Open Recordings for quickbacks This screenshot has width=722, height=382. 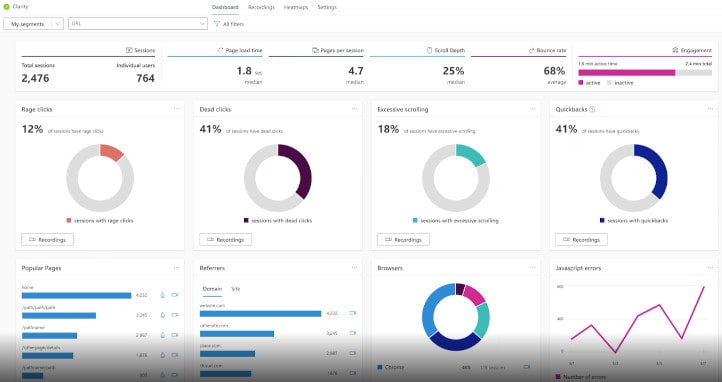(581, 240)
